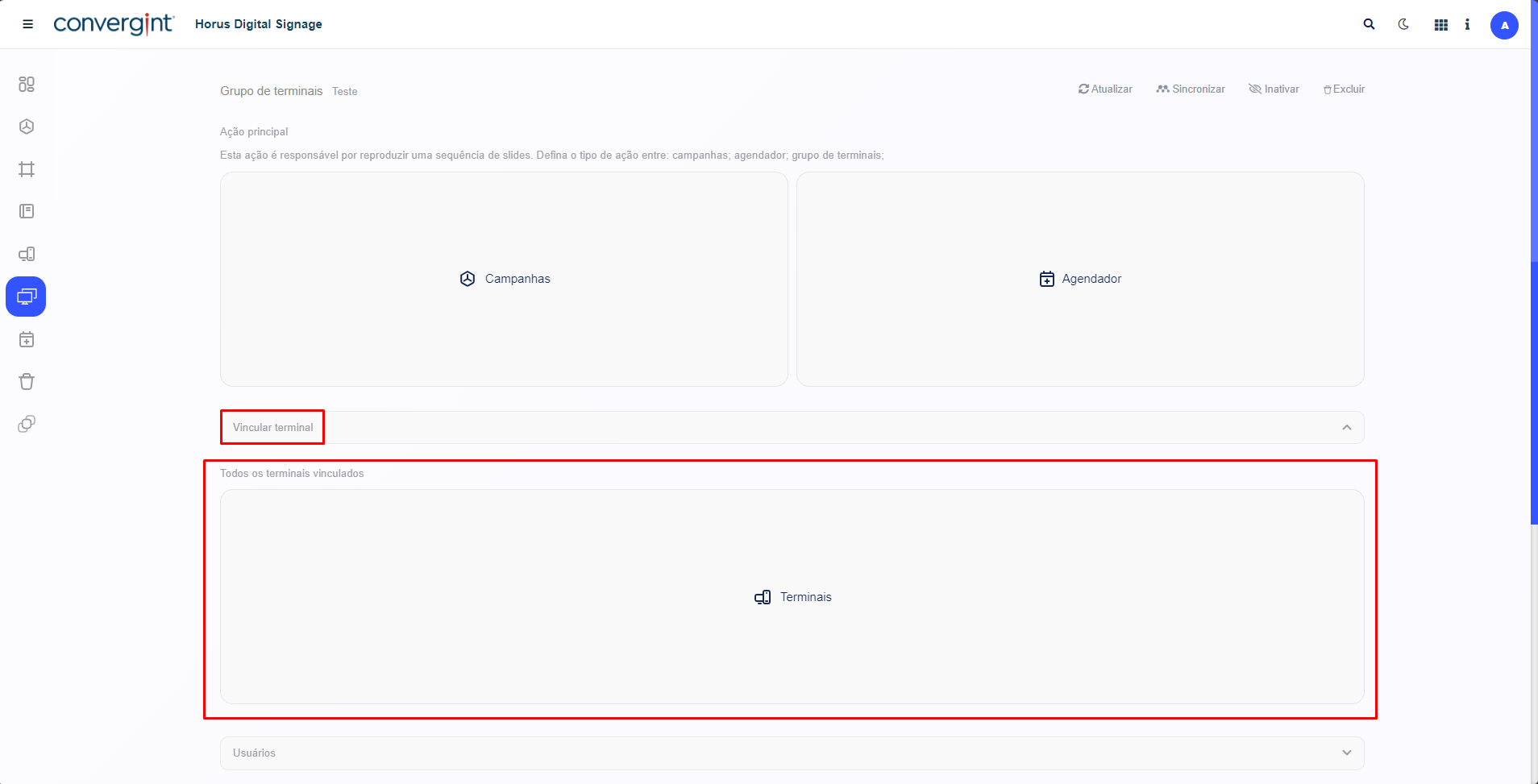Open trash icon in sidebar
The width and height of the screenshot is (1538, 784).
[x=27, y=382]
